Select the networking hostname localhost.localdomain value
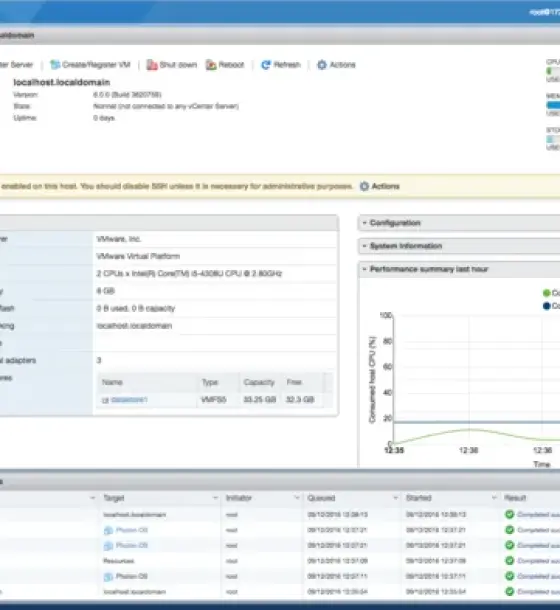 coord(134,326)
